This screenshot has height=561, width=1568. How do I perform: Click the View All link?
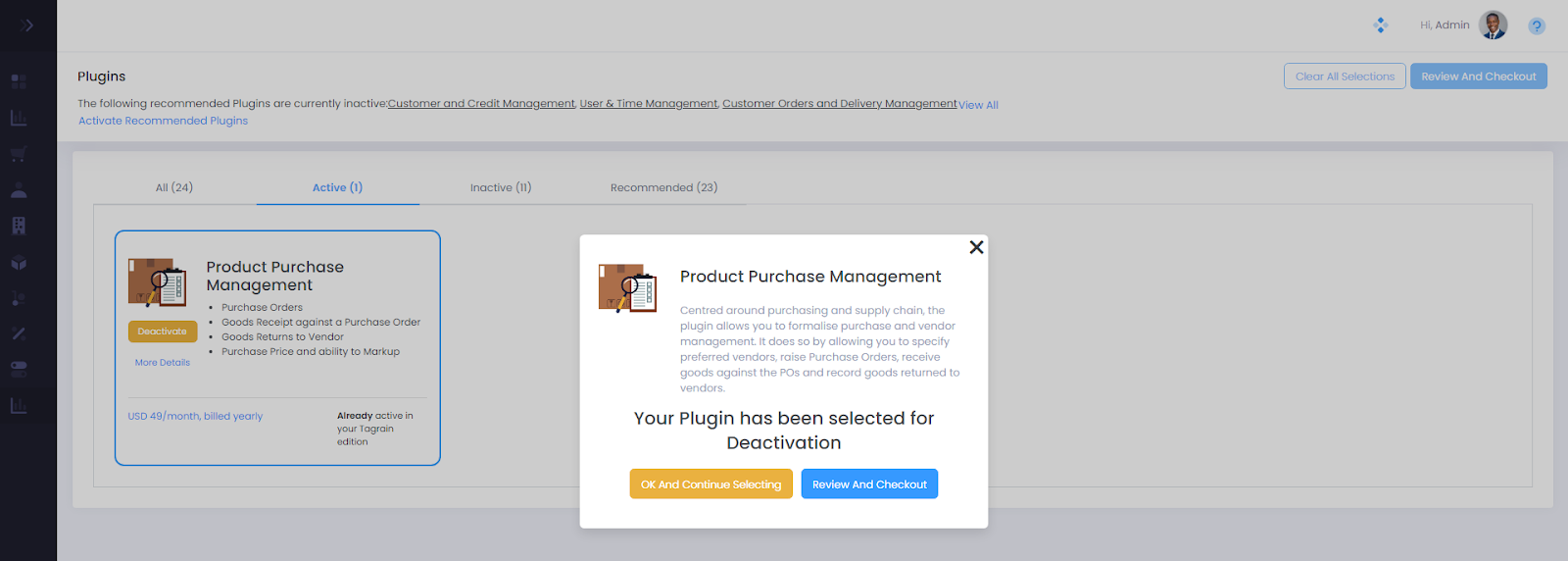978,105
